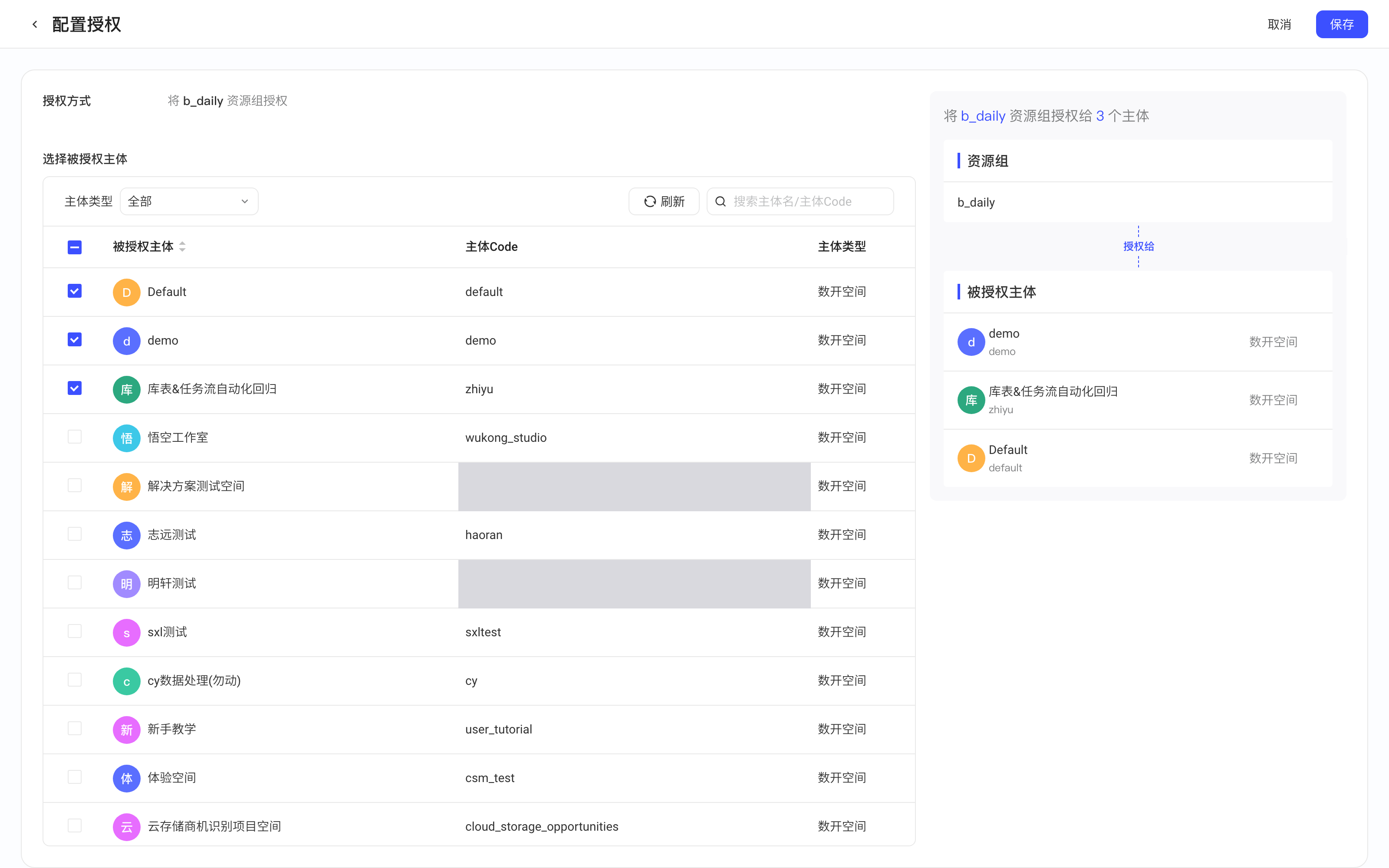The image size is (1389, 868).
Task: Check the 志远测试 row checkbox
Action: click(x=75, y=534)
